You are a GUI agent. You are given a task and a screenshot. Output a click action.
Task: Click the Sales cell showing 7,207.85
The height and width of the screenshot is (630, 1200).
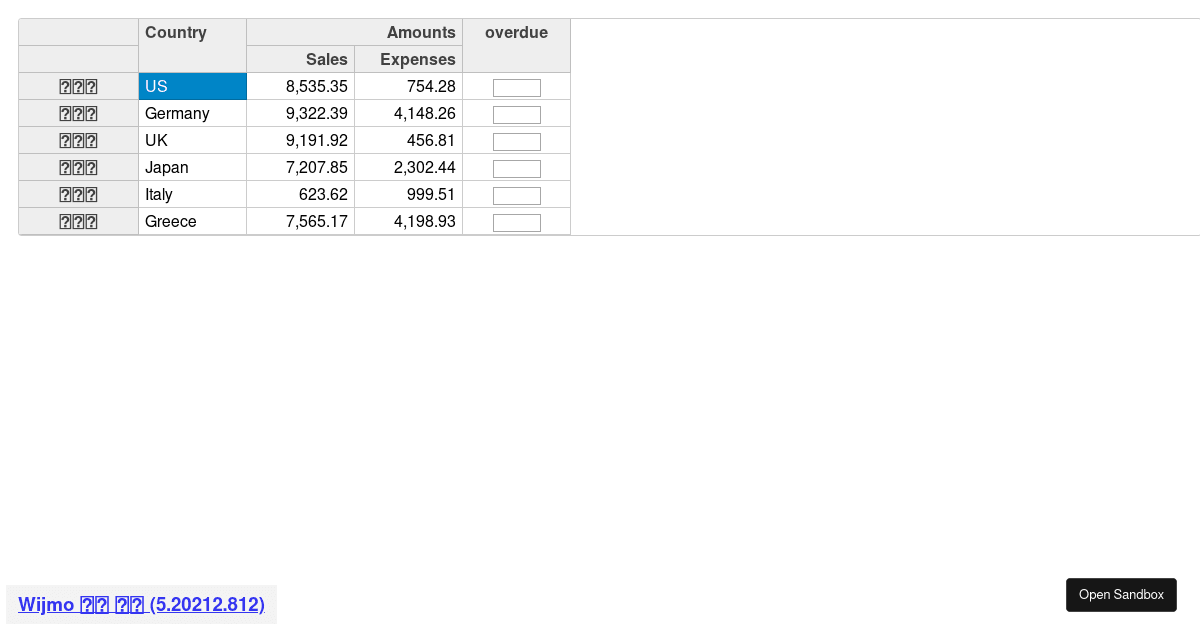click(300, 168)
